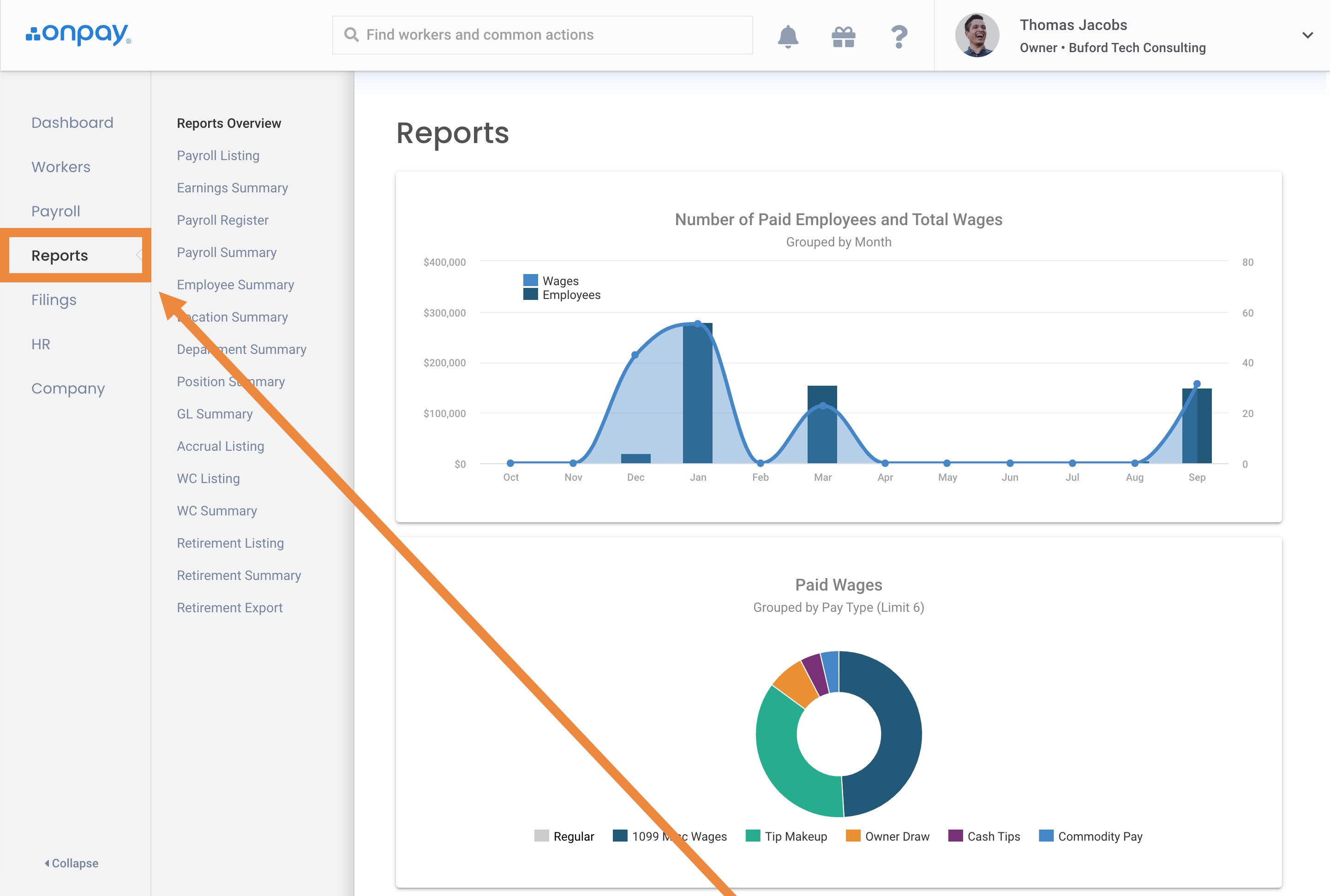Expand the user account dropdown chevron

coord(1307,36)
